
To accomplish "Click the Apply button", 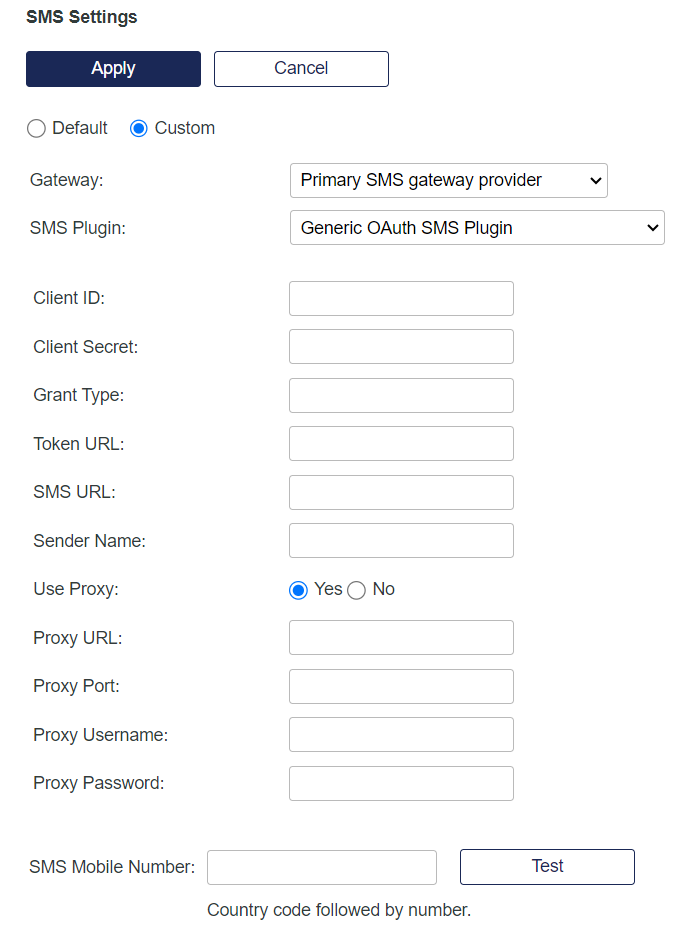I will pyautogui.click(x=113, y=69).
